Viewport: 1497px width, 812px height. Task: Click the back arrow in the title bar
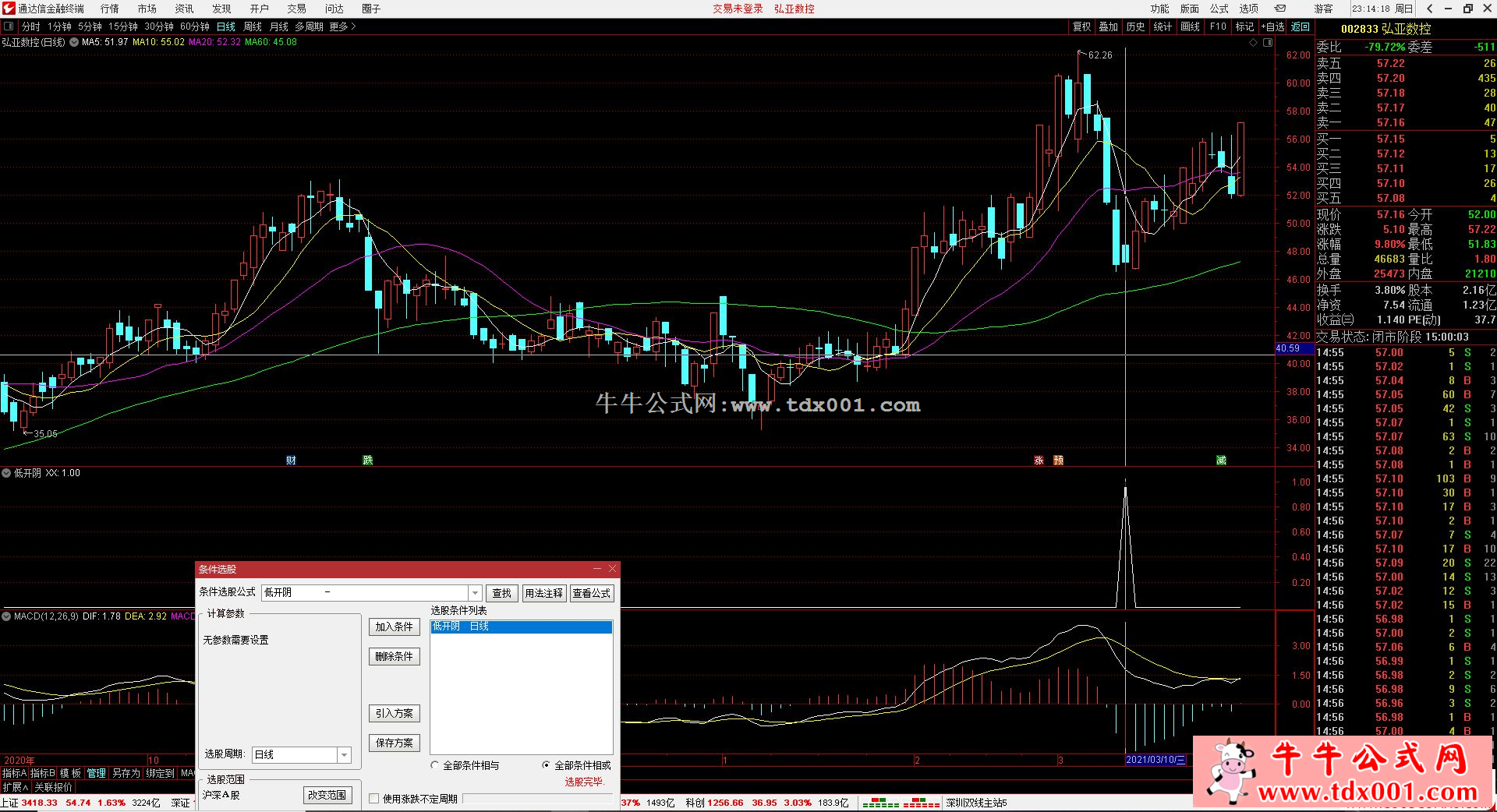click(x=1430, y=9)
